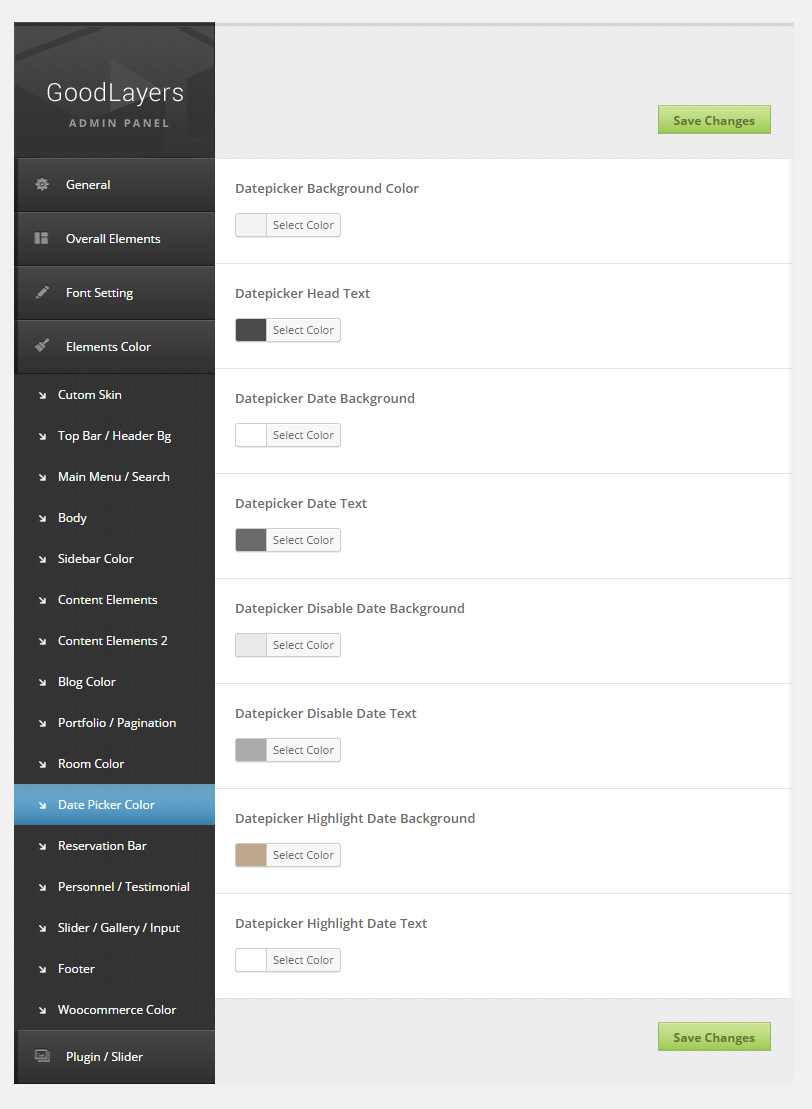Open Personnel / Testimonial colors

tap(115, 887)
